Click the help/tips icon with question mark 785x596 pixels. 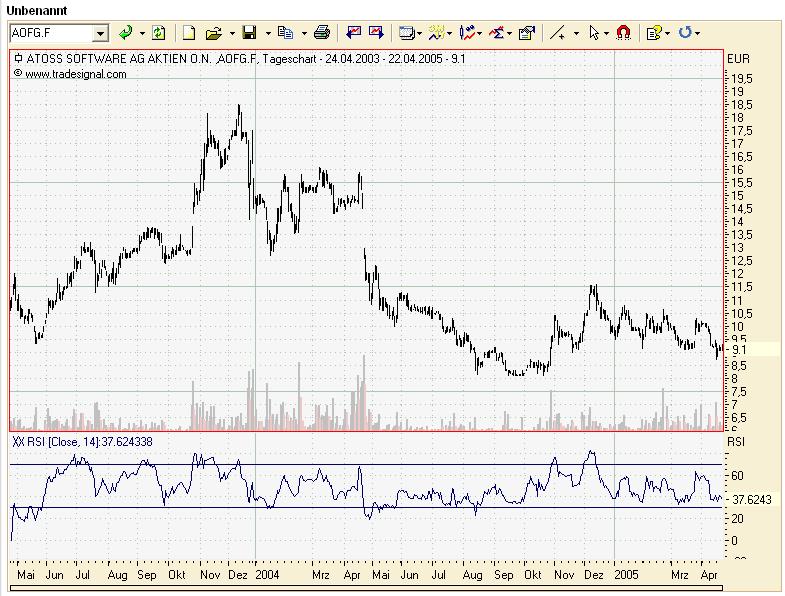[654, 34]
